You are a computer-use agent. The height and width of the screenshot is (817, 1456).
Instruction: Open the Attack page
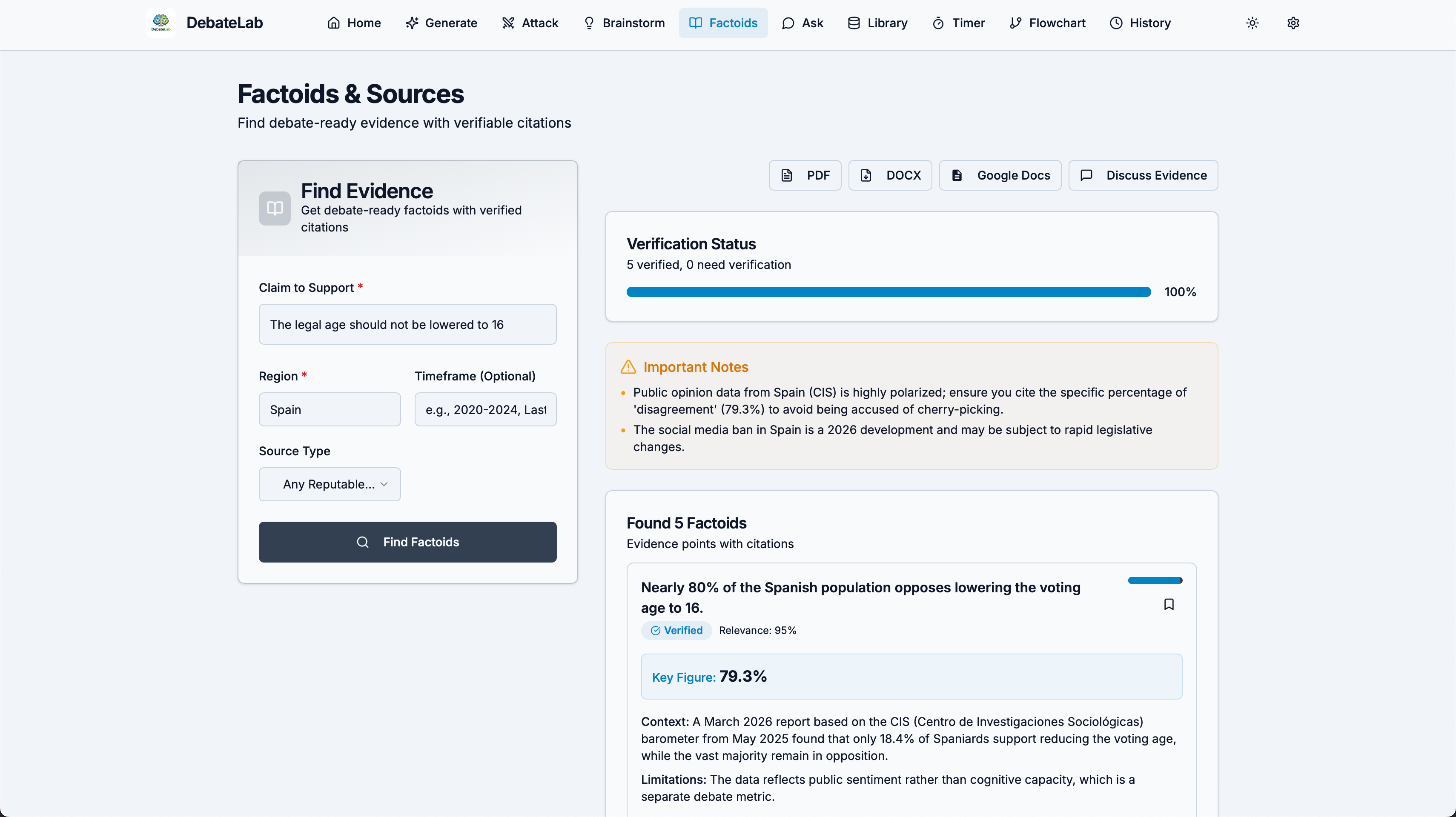click(530, 23)
